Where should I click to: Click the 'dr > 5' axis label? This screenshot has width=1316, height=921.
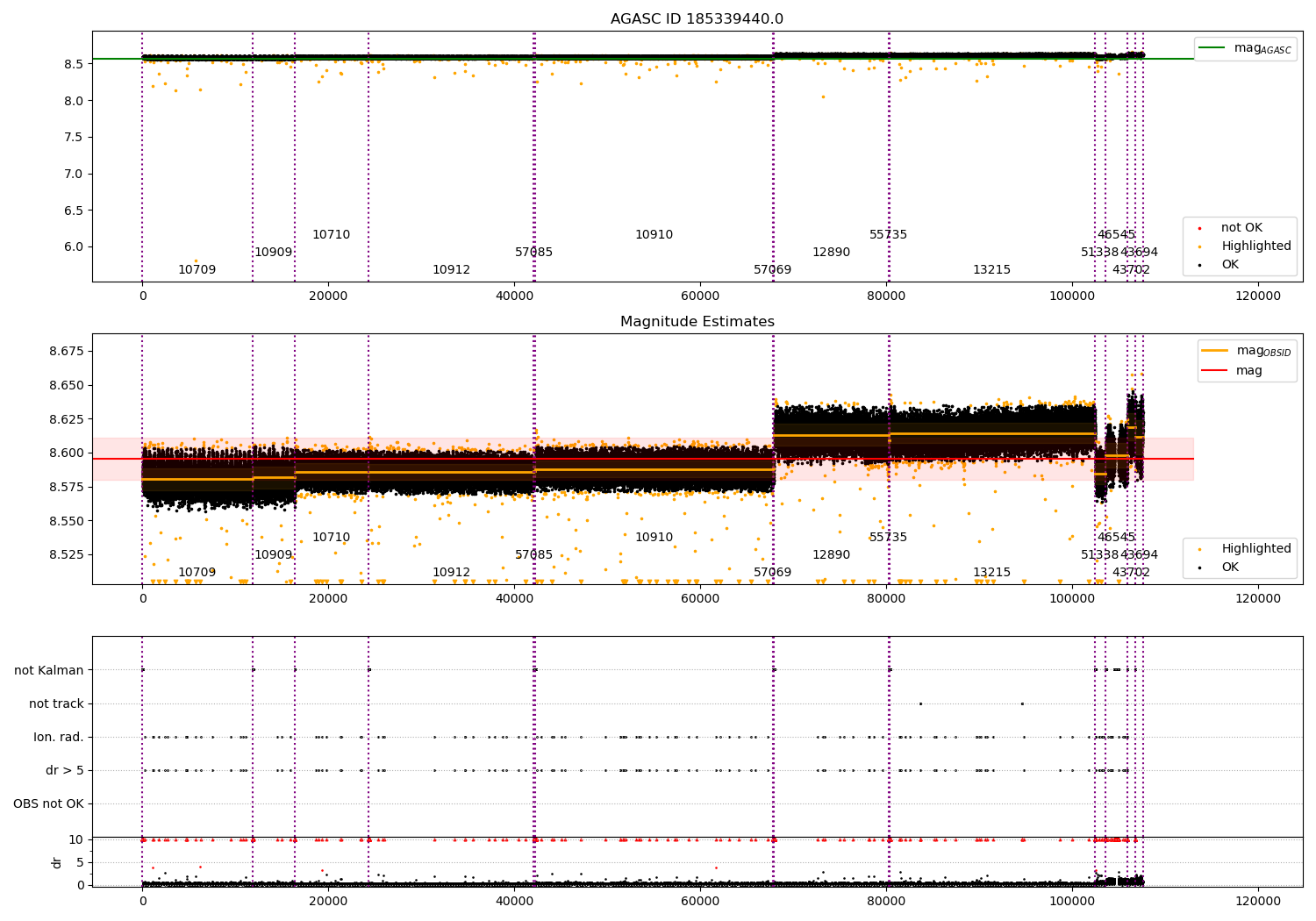point(65,771)
